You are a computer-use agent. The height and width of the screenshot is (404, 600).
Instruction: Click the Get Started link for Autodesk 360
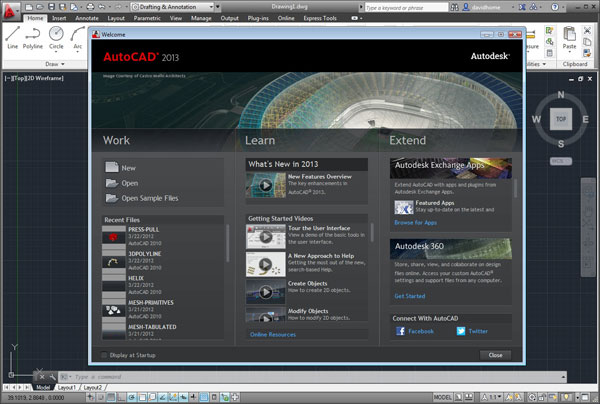(x=410, y=296)
